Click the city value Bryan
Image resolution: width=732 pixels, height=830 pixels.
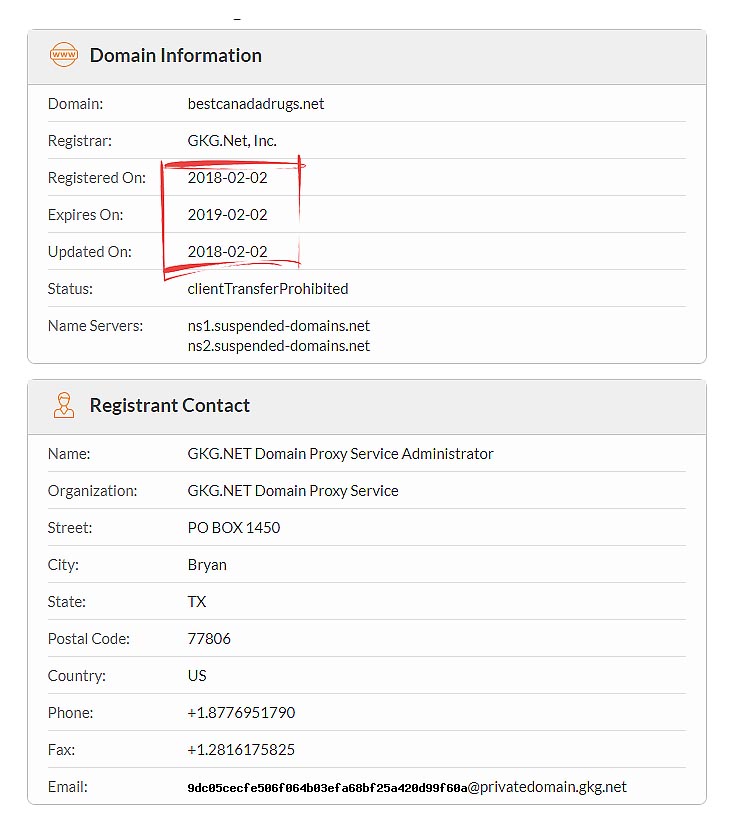[x=207, y=565]
